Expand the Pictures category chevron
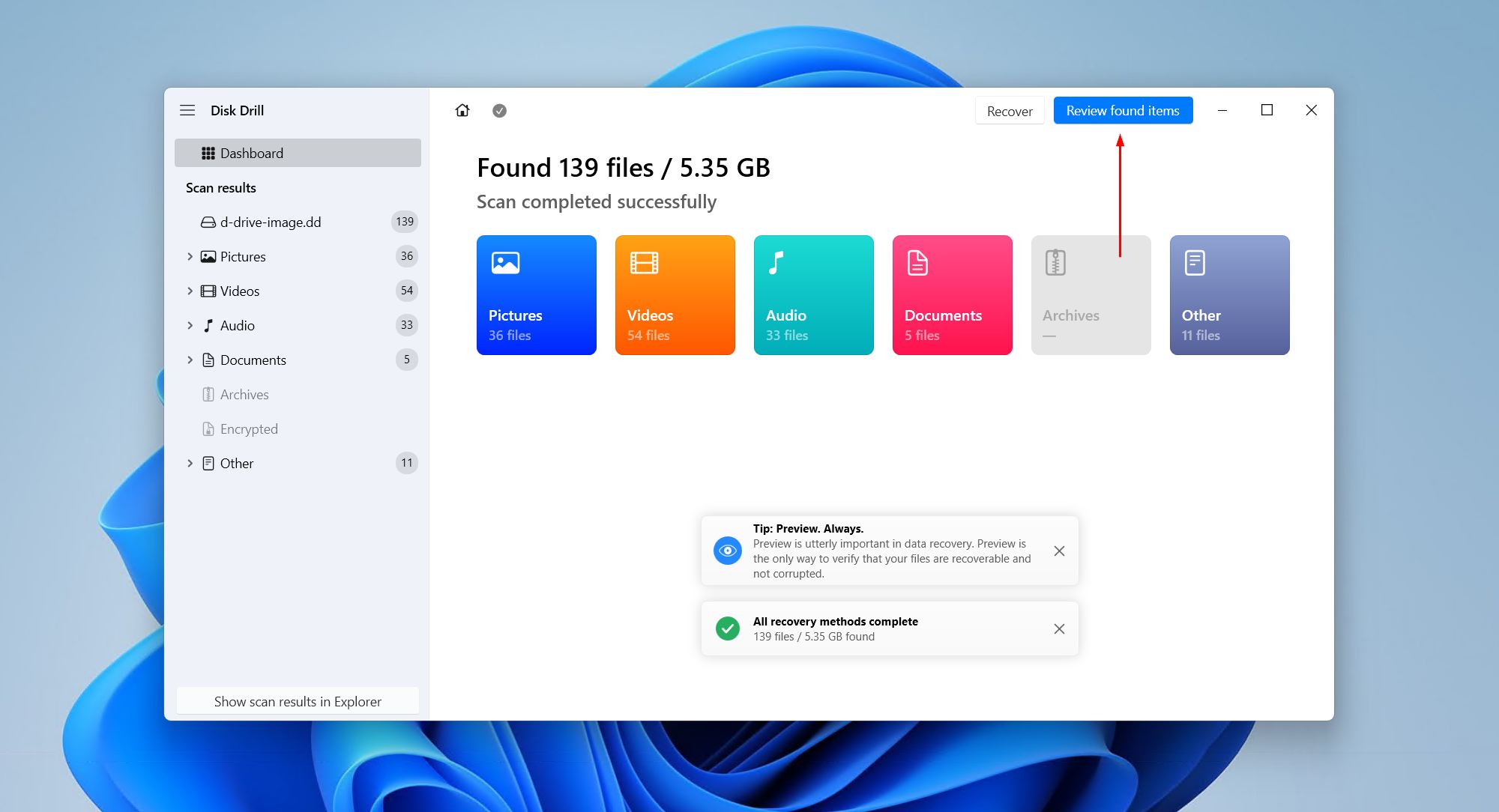This screenshot has height=812, width=1499. (190, 256)
